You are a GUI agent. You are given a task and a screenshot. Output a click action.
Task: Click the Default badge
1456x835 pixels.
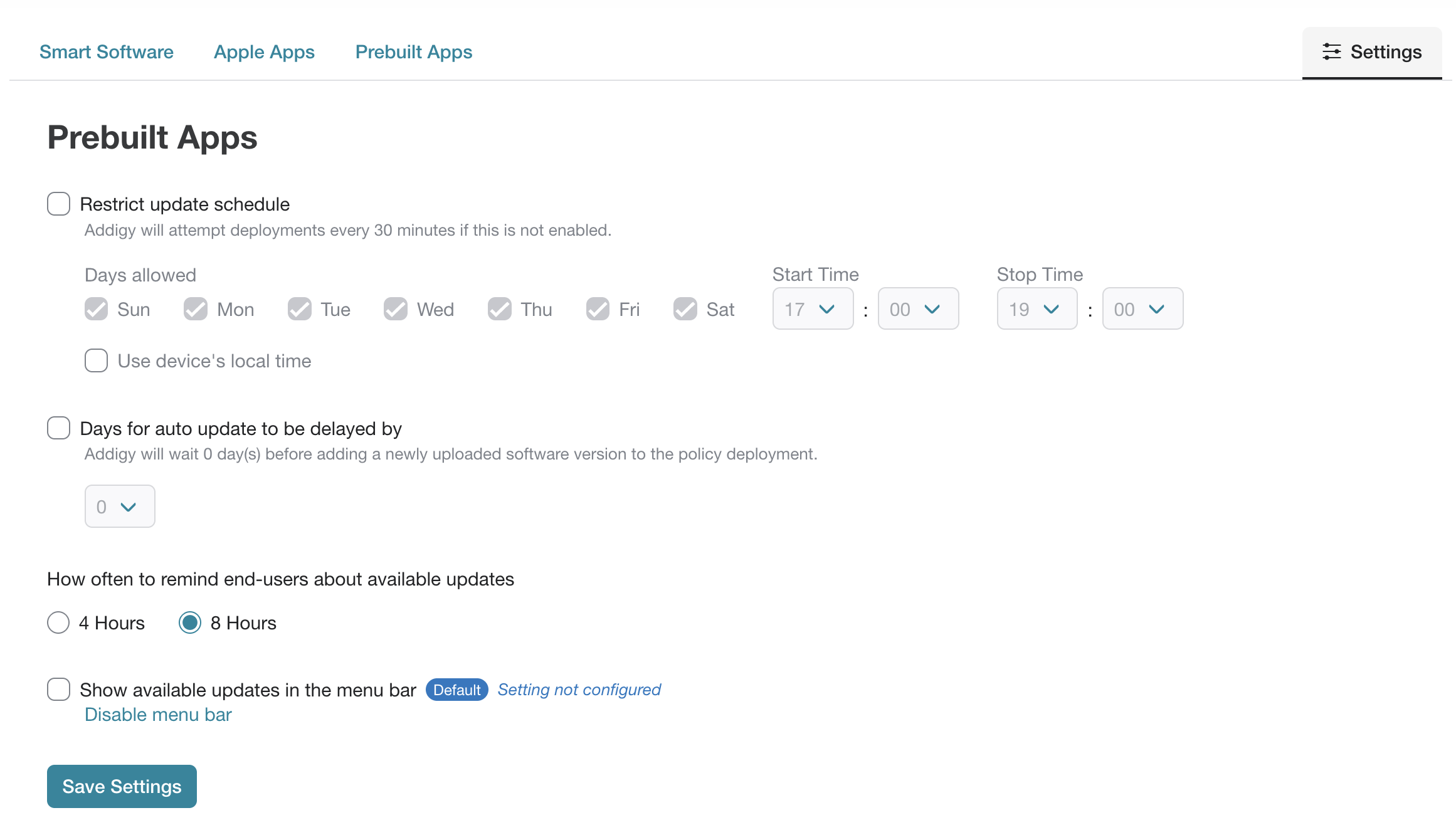coord(457,690)
